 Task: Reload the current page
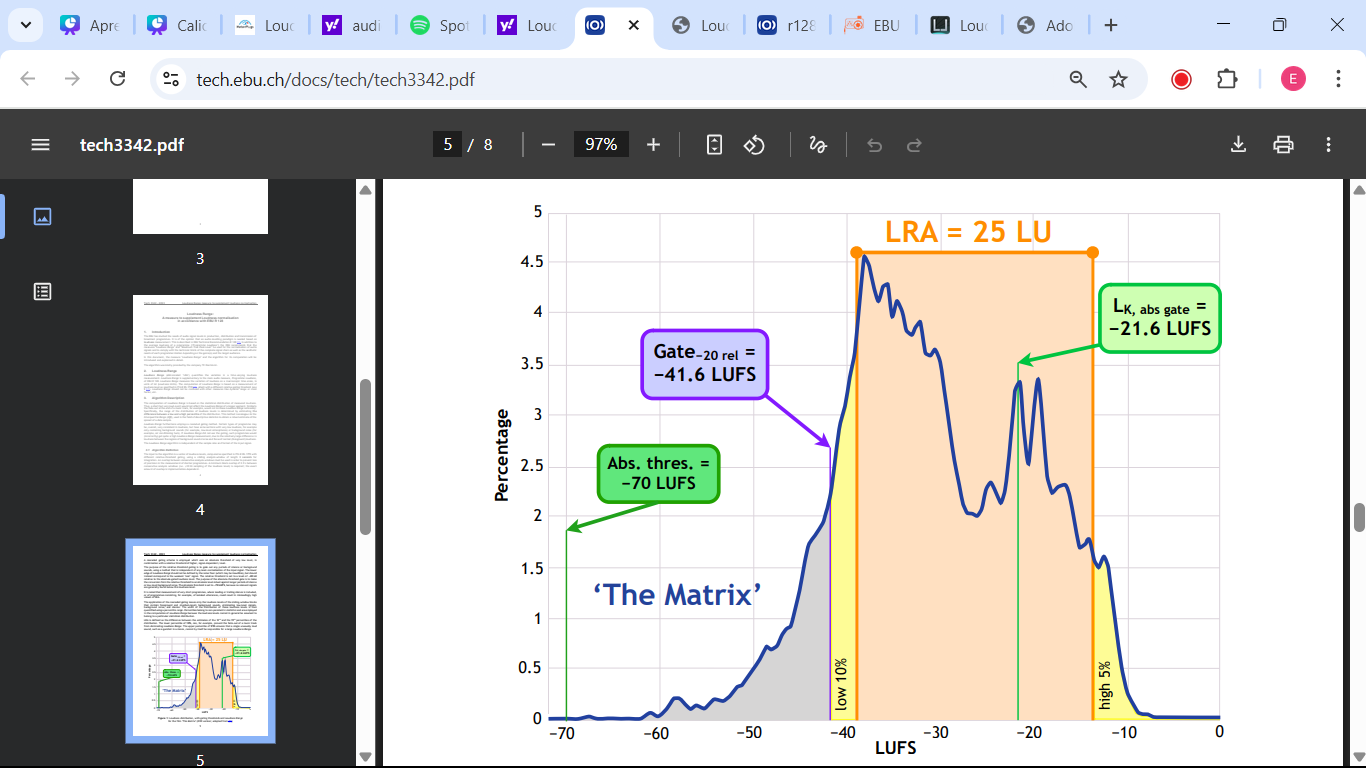point(117,79)
